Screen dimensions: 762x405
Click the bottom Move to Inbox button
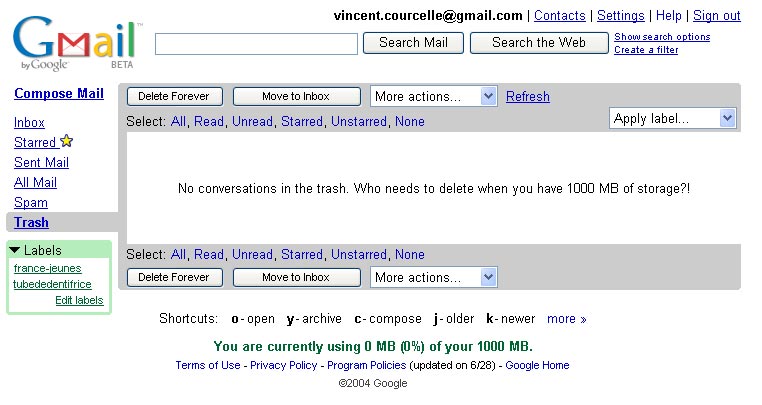pyautogui.click(x=297, y=277)
